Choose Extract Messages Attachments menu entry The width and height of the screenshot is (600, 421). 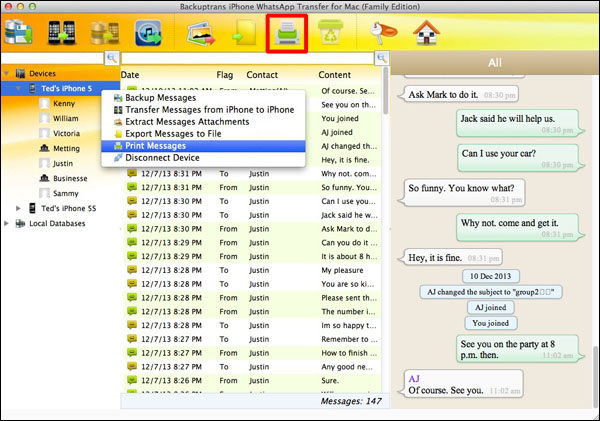click(203, 122)
